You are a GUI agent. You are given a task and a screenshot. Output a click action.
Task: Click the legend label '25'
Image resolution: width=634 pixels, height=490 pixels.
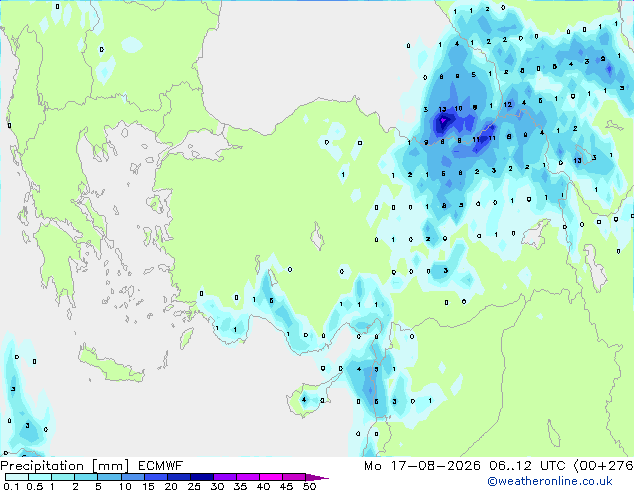(194, 486)
